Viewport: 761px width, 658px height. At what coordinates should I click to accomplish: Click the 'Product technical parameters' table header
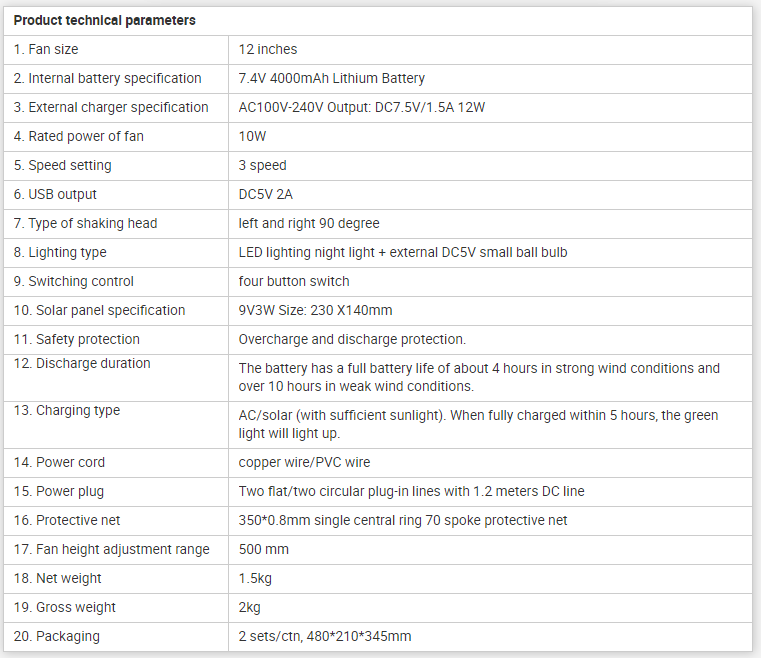(x=105, y=20)
